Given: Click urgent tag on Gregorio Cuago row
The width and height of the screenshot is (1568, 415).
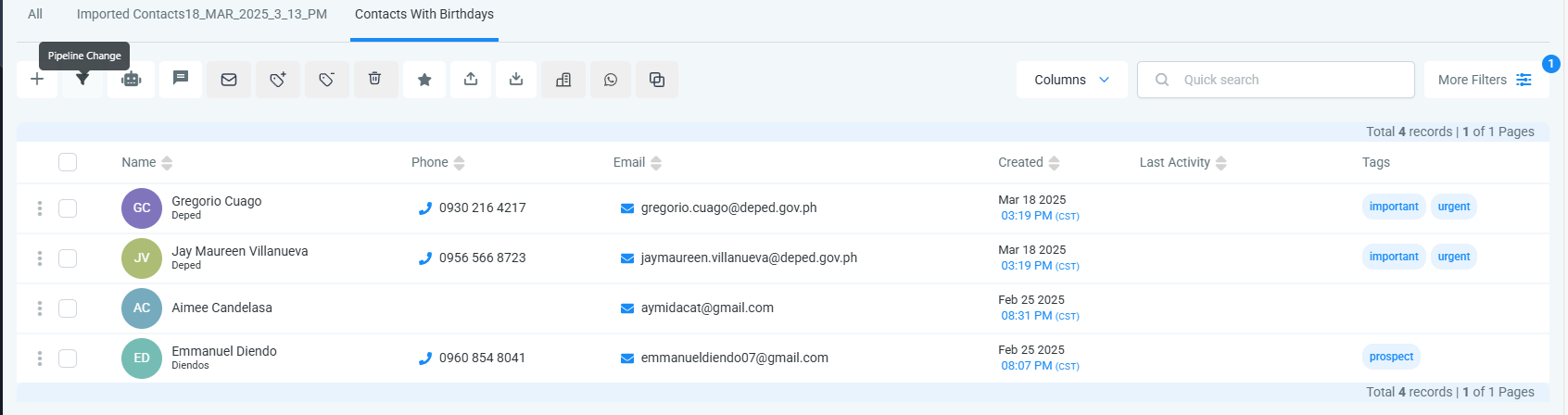Looking at the screenshot, I should tap(1454, 207).
